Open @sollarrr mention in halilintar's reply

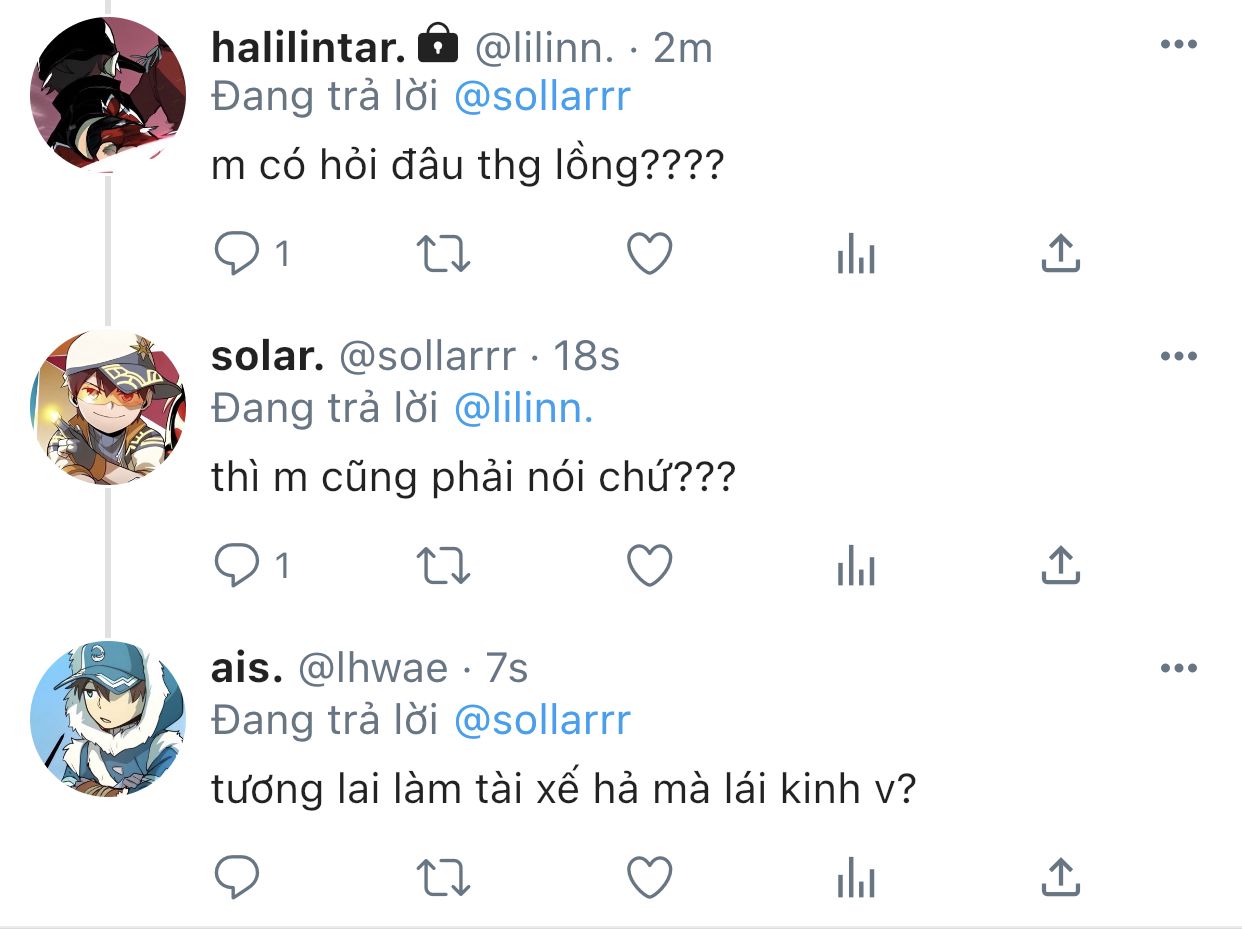pos(542,97)
